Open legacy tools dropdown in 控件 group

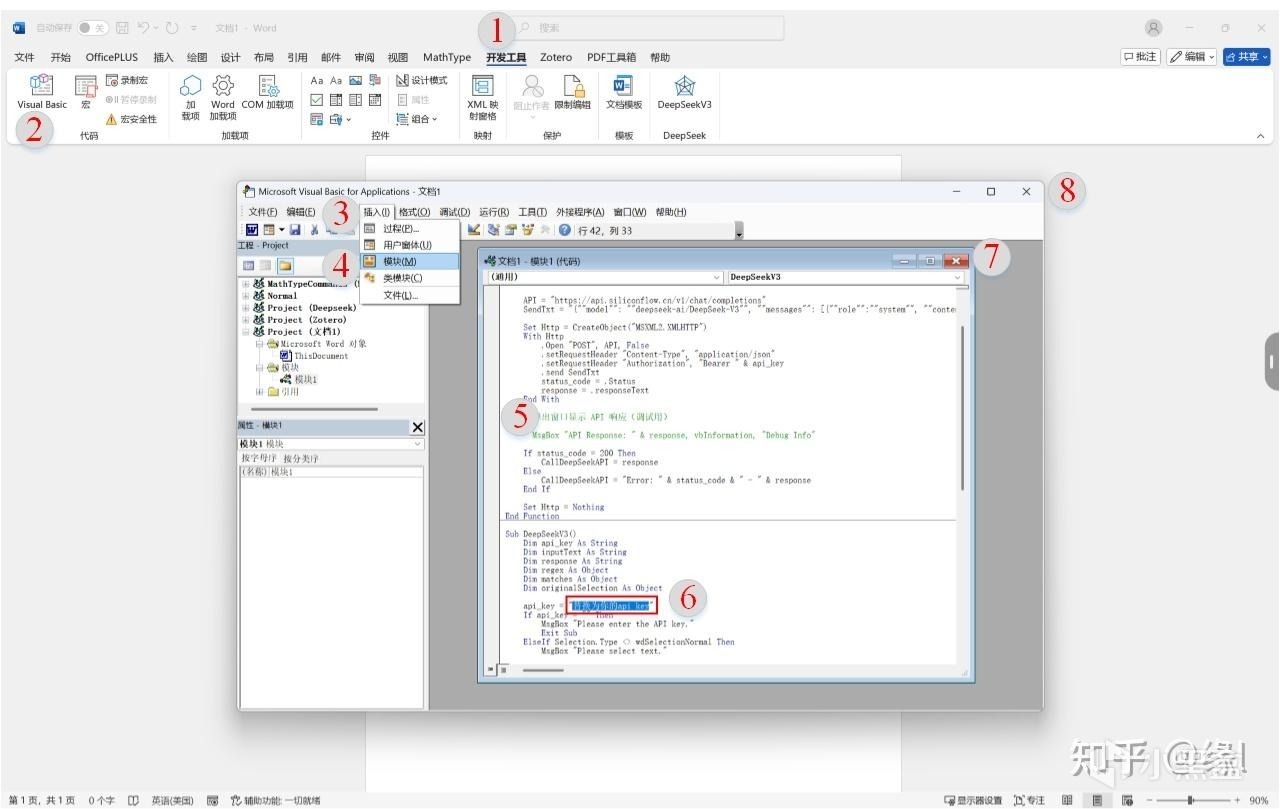(x=340, y=119)
